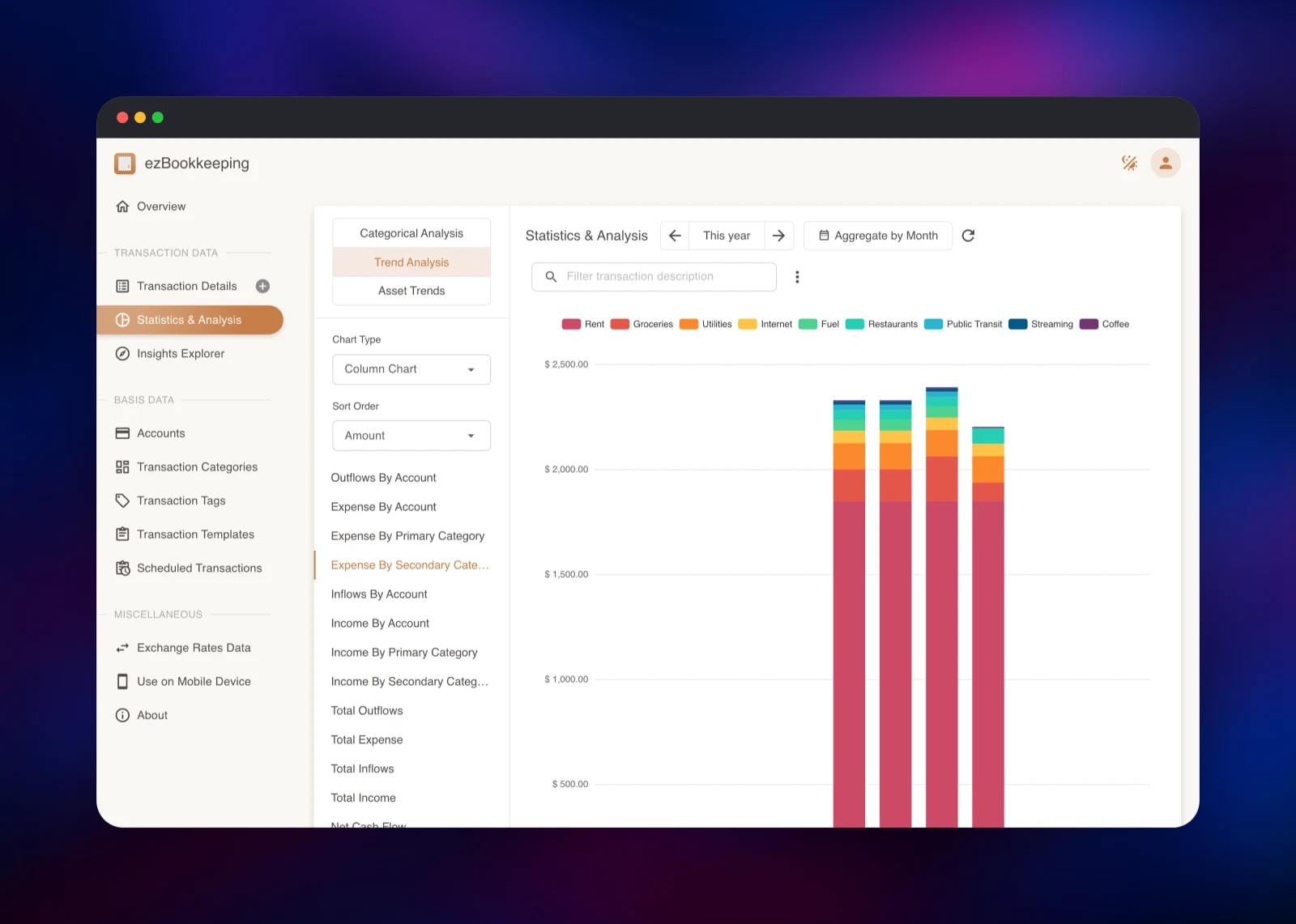Click the Statistics & Analysis pie chart icon

point(122,320)
